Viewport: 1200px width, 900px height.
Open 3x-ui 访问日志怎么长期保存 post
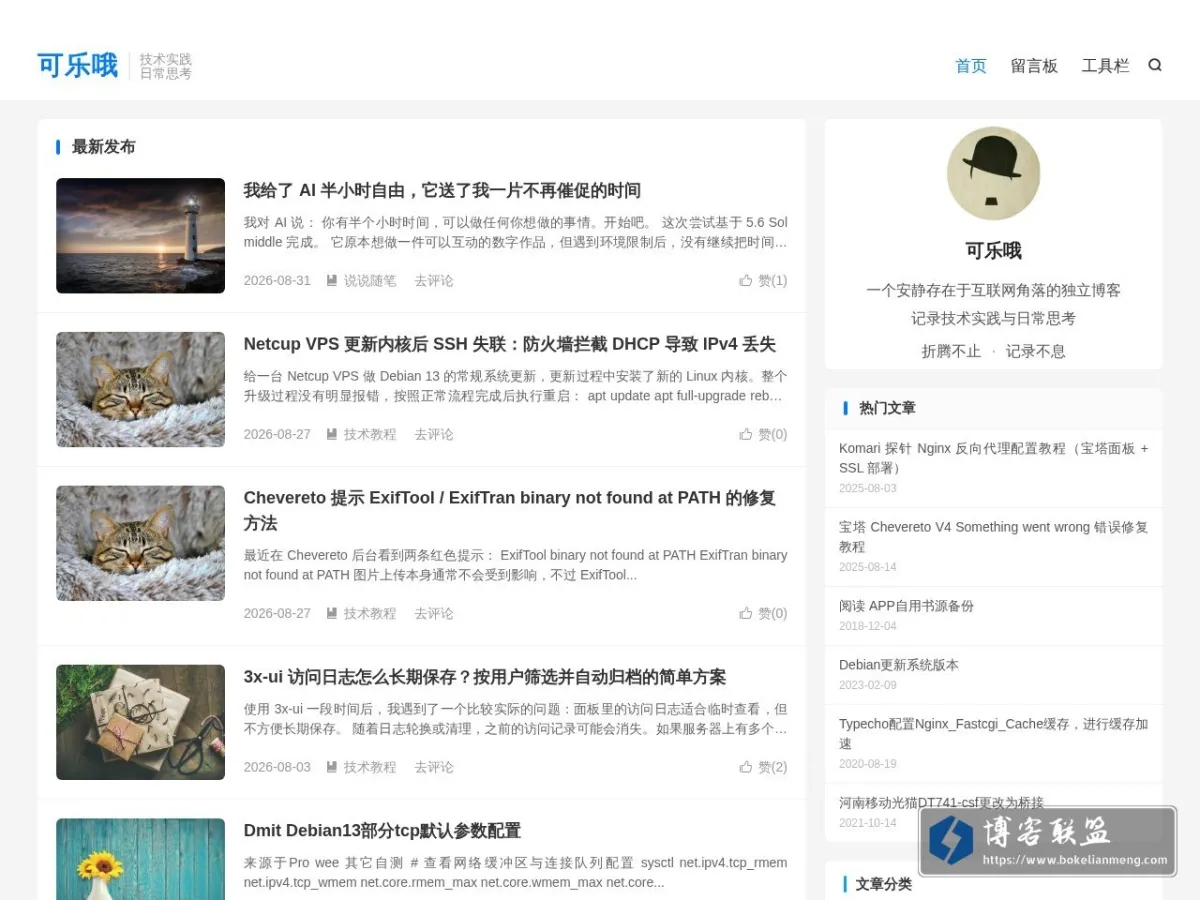pyautogui.click(x=485, y=677)
